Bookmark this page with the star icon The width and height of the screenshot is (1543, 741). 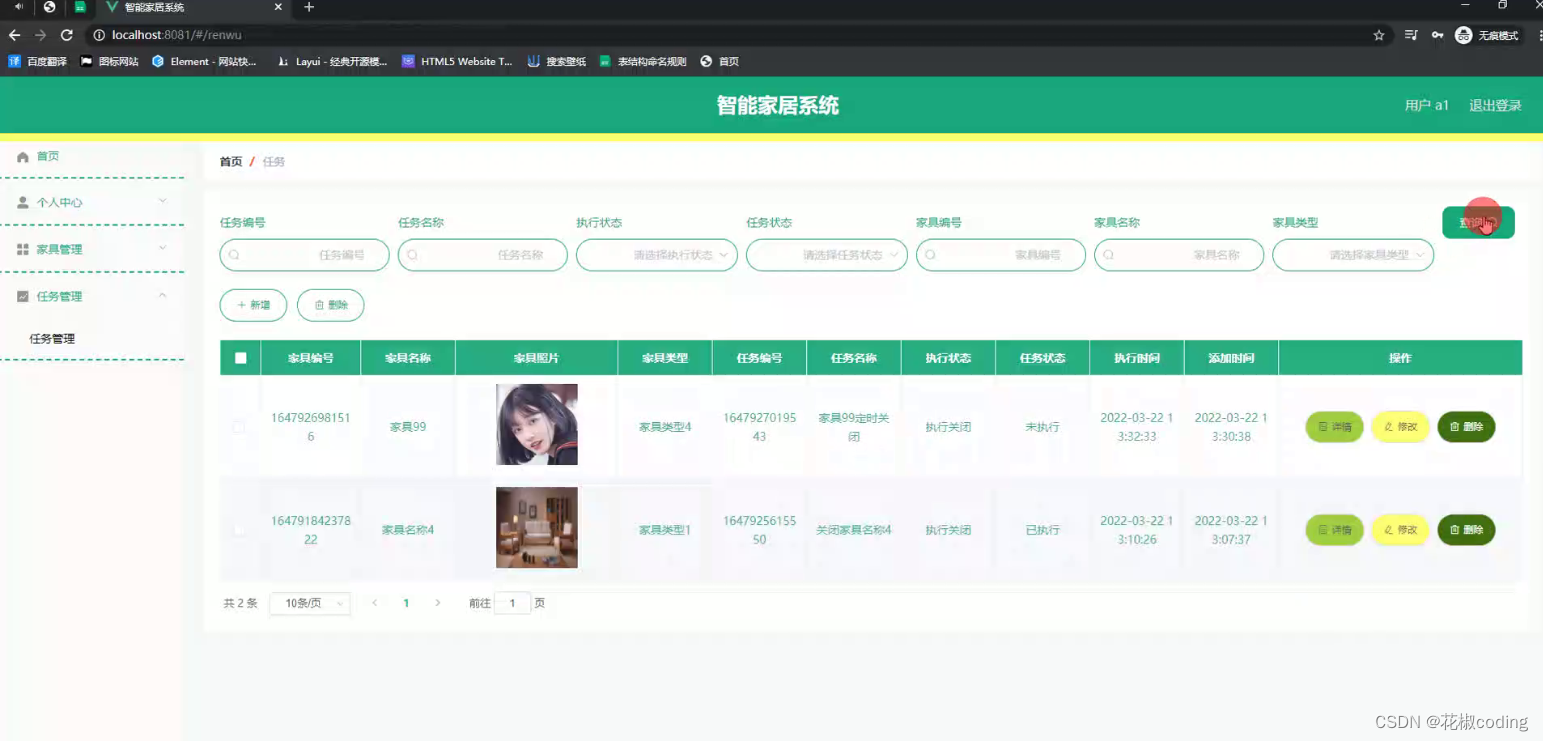[x=1379, y=35]
